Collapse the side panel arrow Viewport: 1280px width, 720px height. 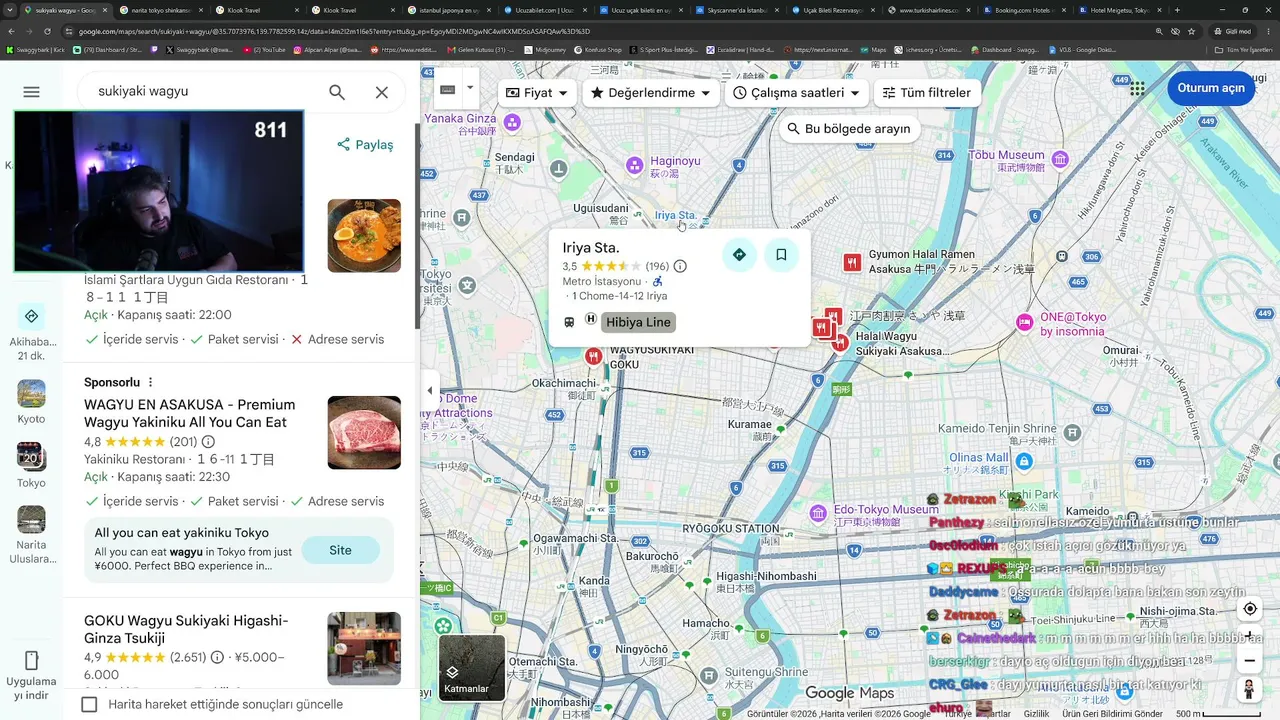click(x=430, y=391)
